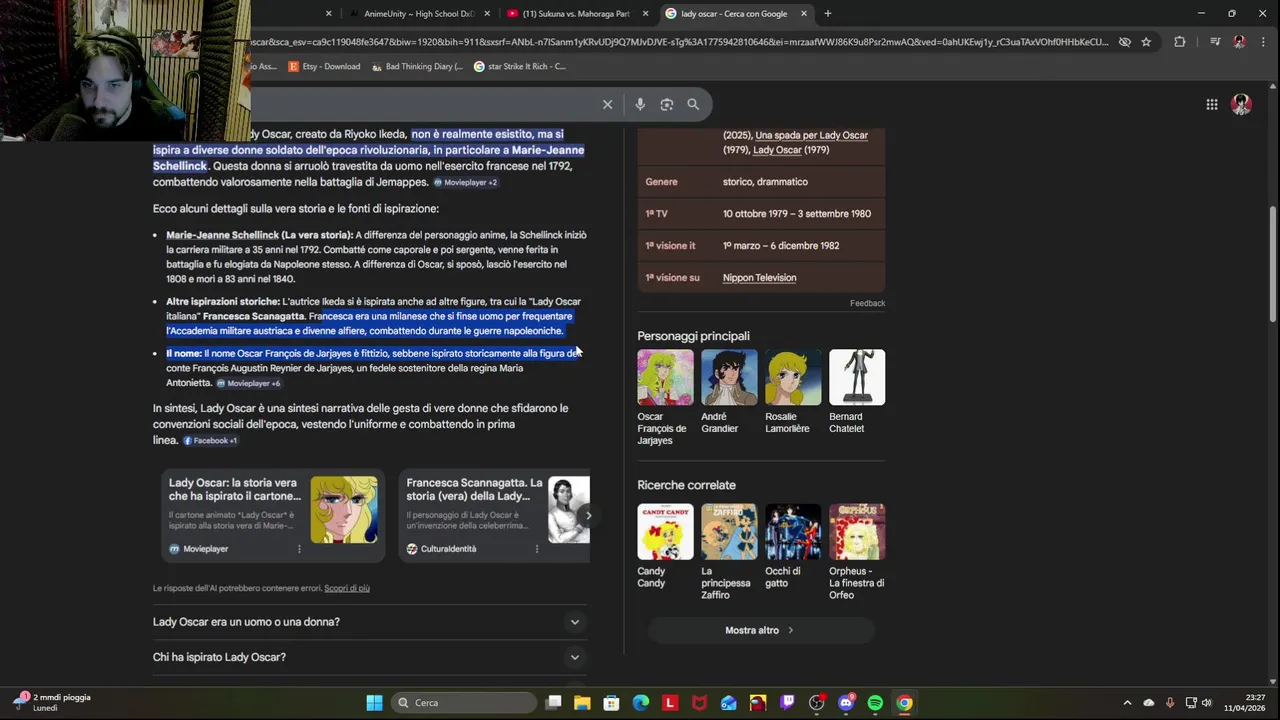
Task: Open McAfee from the taskbar
Action: pos(699,703)
